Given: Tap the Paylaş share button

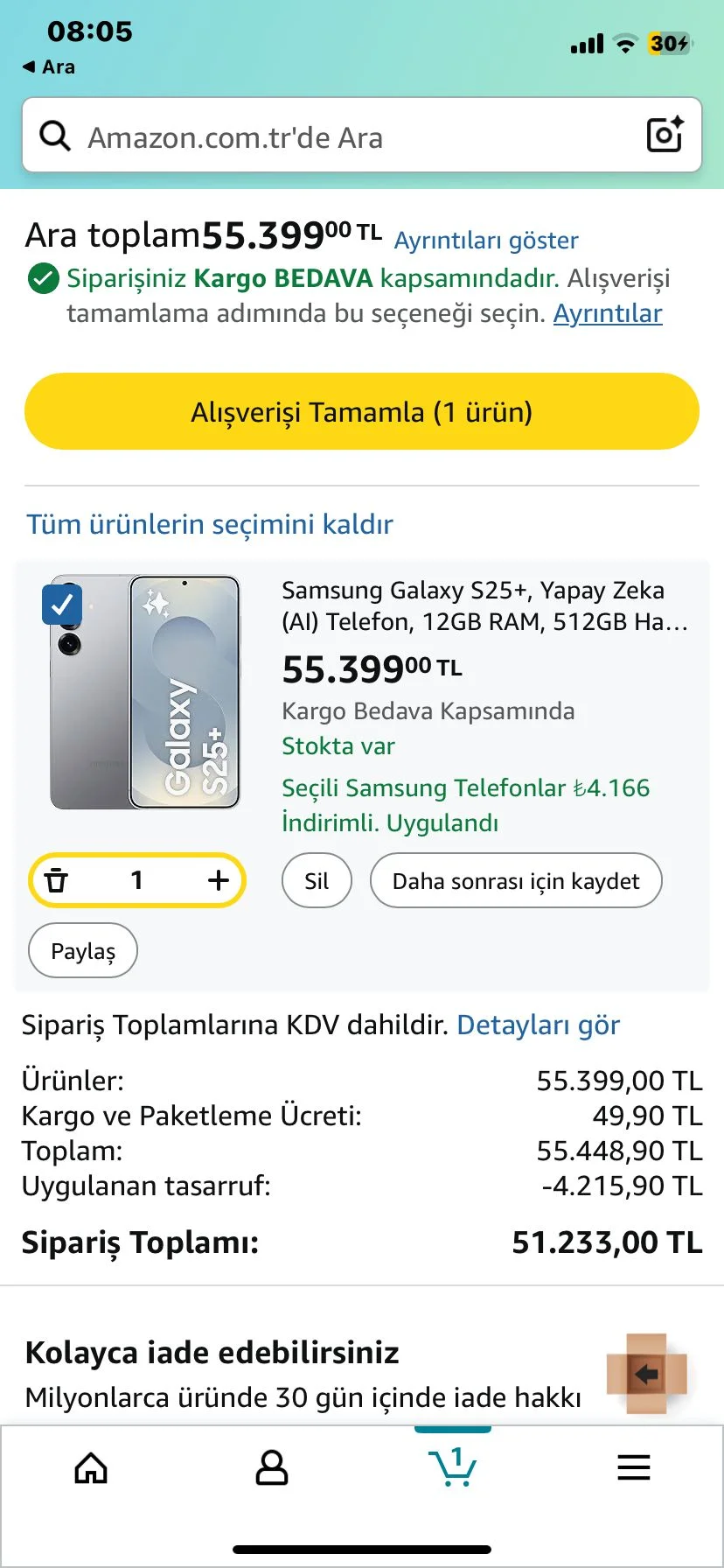Looking at the screenshot, I should tap(83, 950).
